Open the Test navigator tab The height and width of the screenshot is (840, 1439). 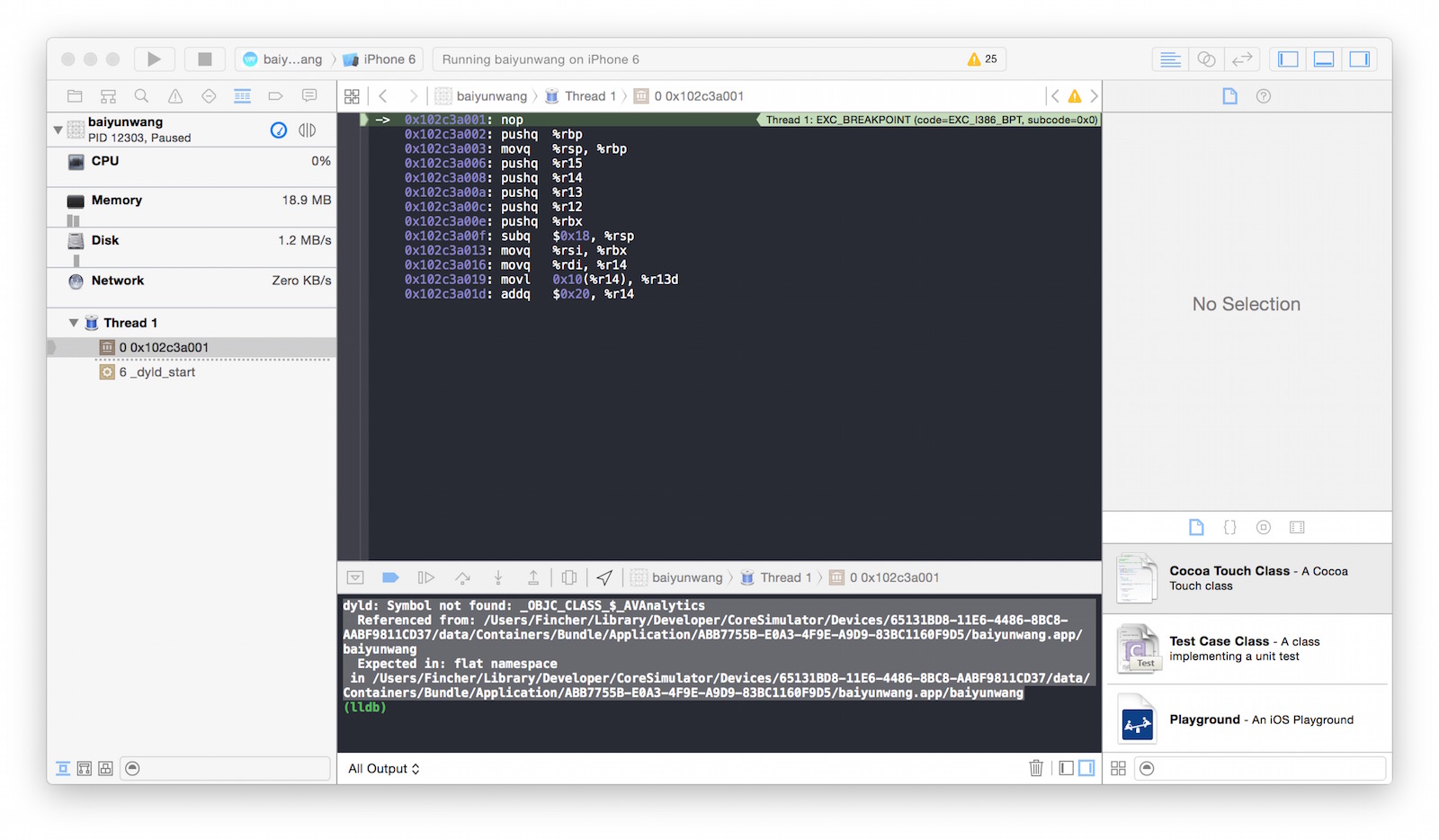pos(209,96)
